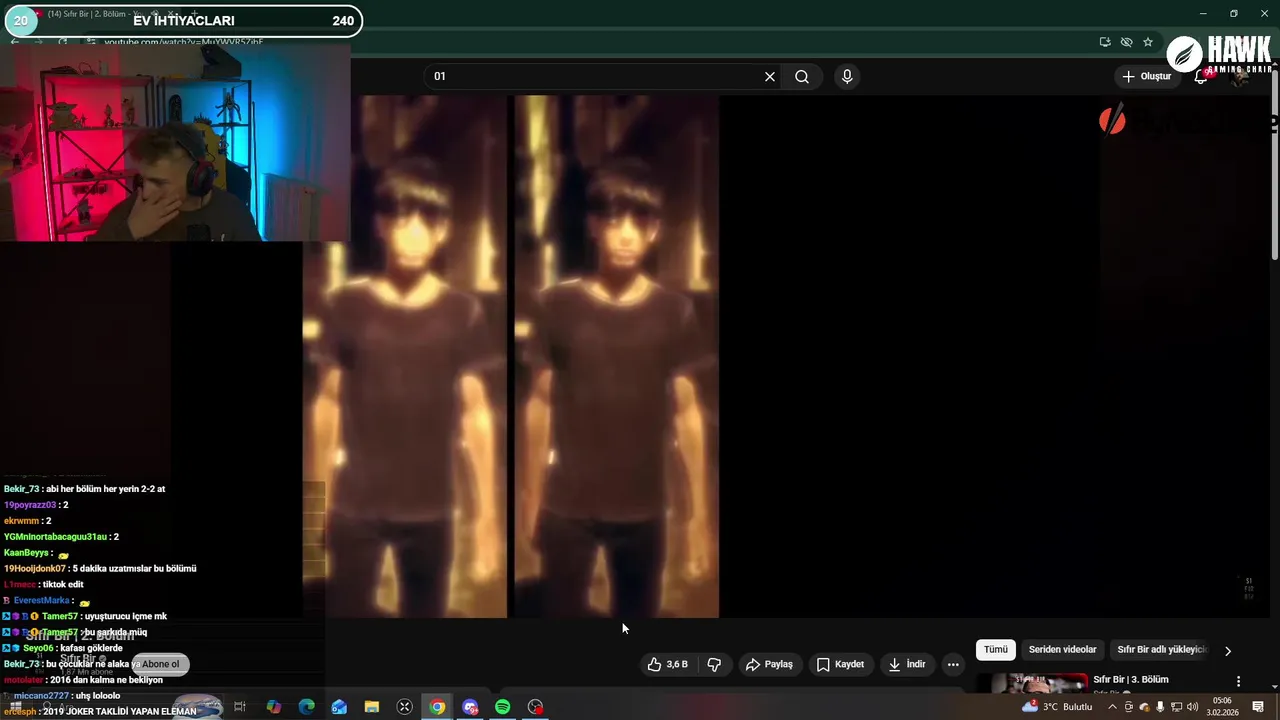Click the Meet Now camera tray icon

pyautogui.click(x=1129, y=707)
